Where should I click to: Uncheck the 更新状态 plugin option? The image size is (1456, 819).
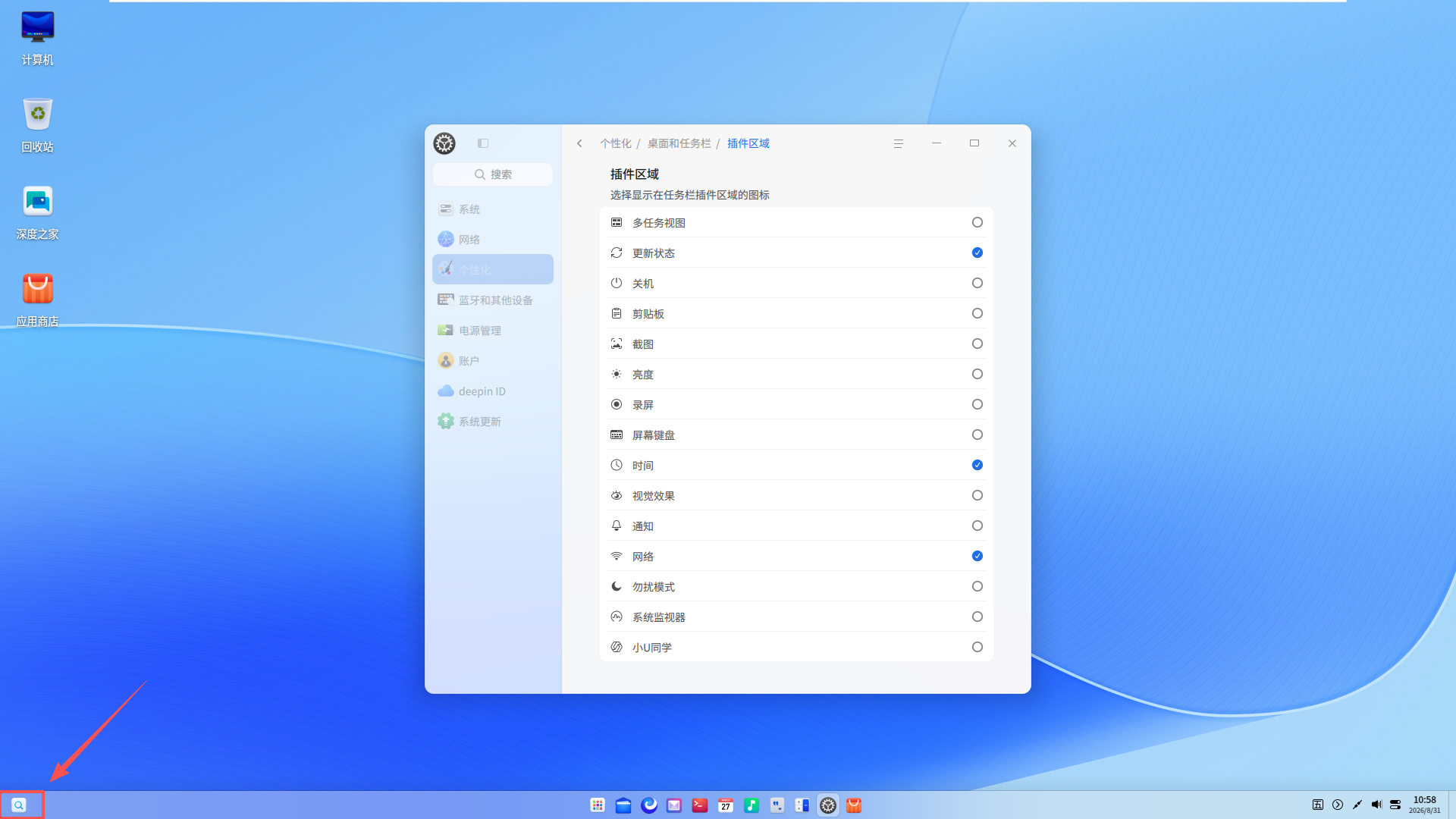click(x=977, y=253)
